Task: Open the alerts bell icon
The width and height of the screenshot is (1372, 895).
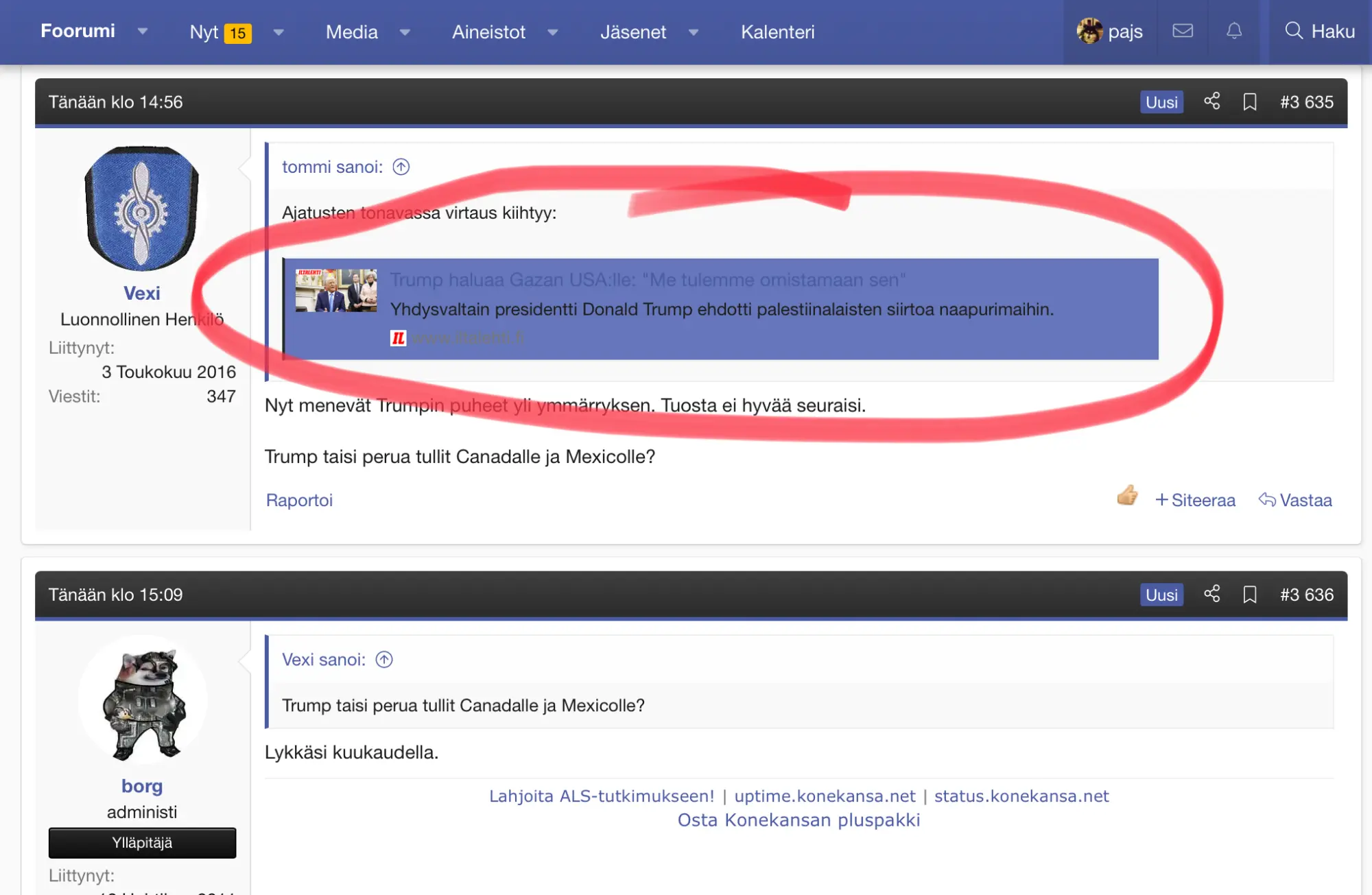Action: tap(1234, 31)
